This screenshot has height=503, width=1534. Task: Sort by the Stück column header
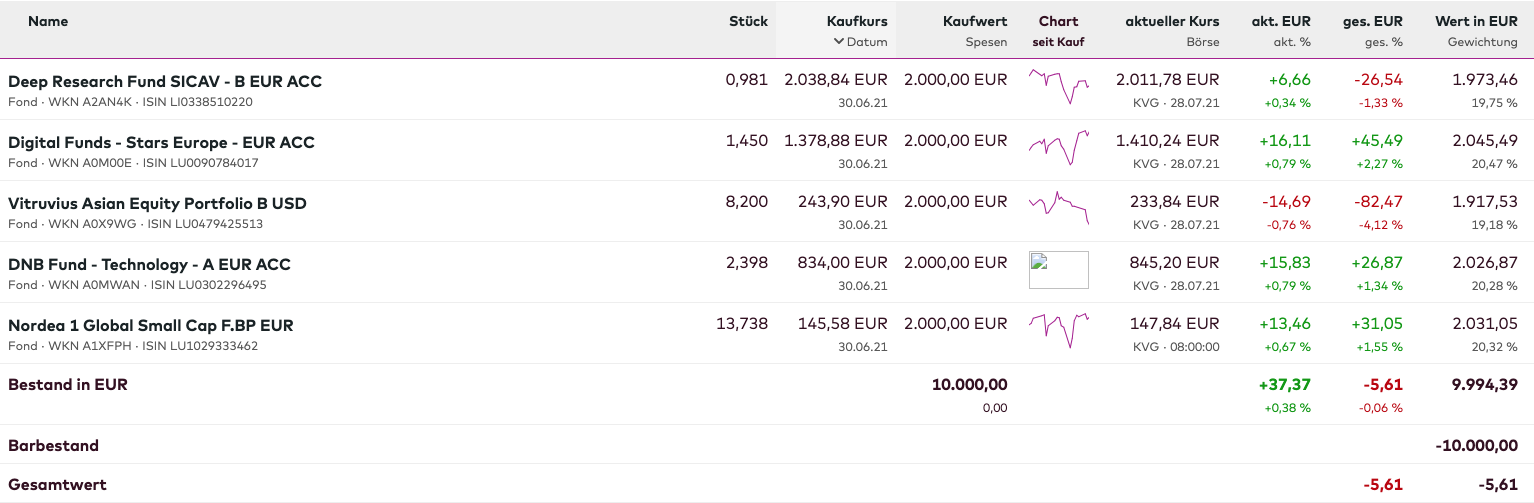[x=748, y=21]
